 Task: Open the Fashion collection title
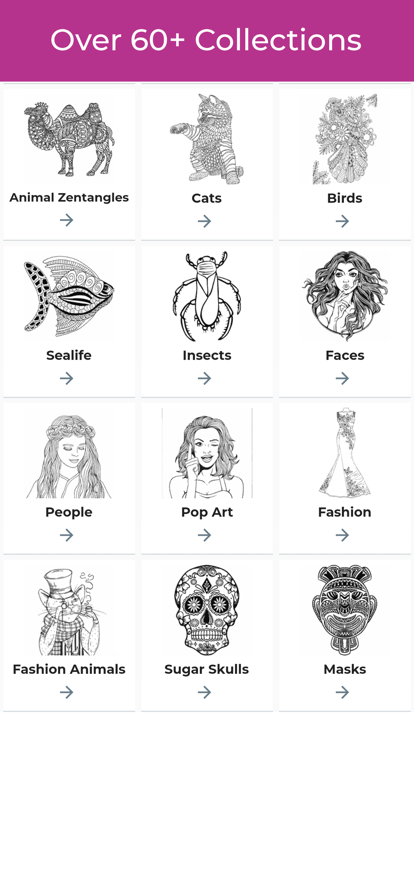pos(345,512)
